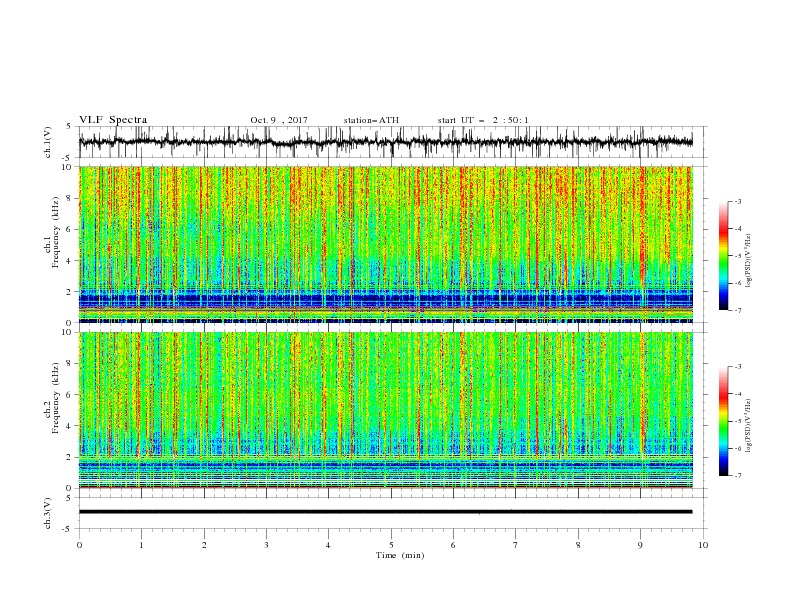Click the "station=ATH" header label
The image size is (792, 612).
(x=371, y=120)
